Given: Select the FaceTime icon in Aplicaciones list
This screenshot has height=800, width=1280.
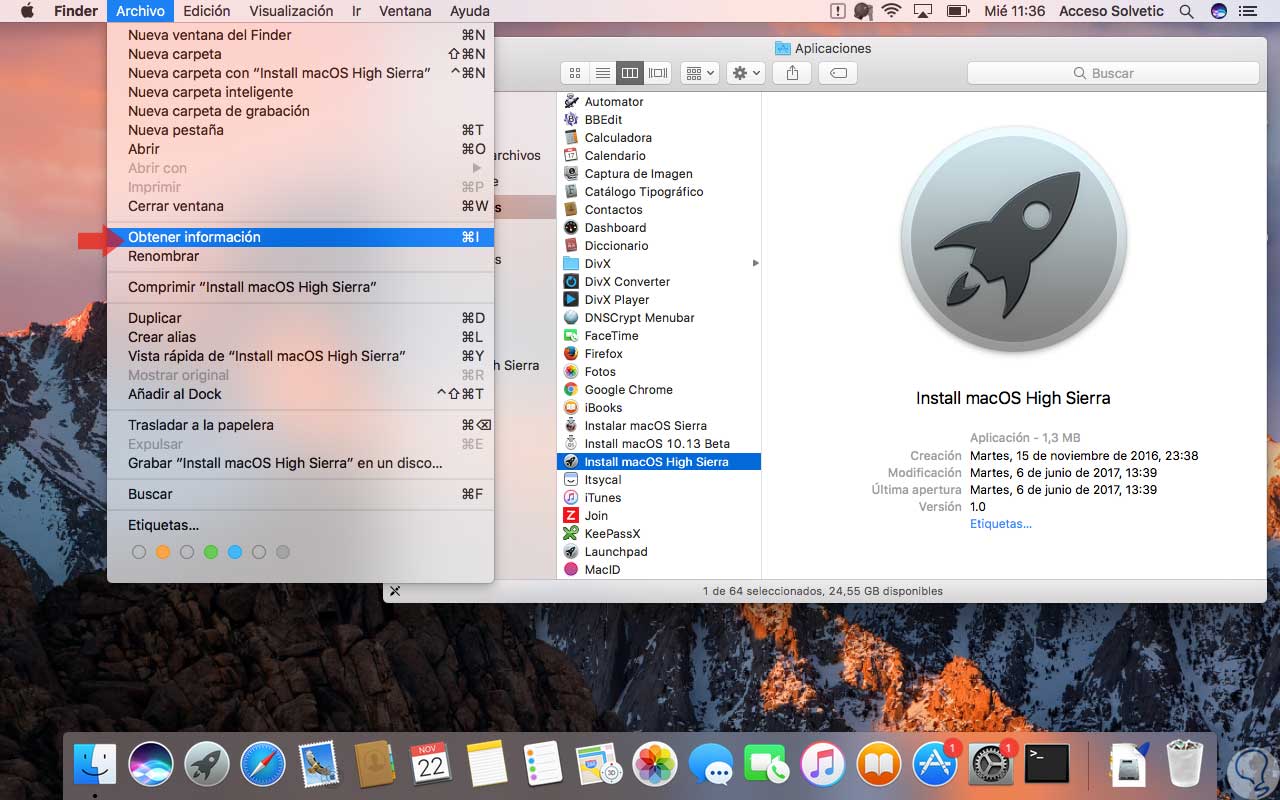Looking at the screenshot, I should [571, 335].
